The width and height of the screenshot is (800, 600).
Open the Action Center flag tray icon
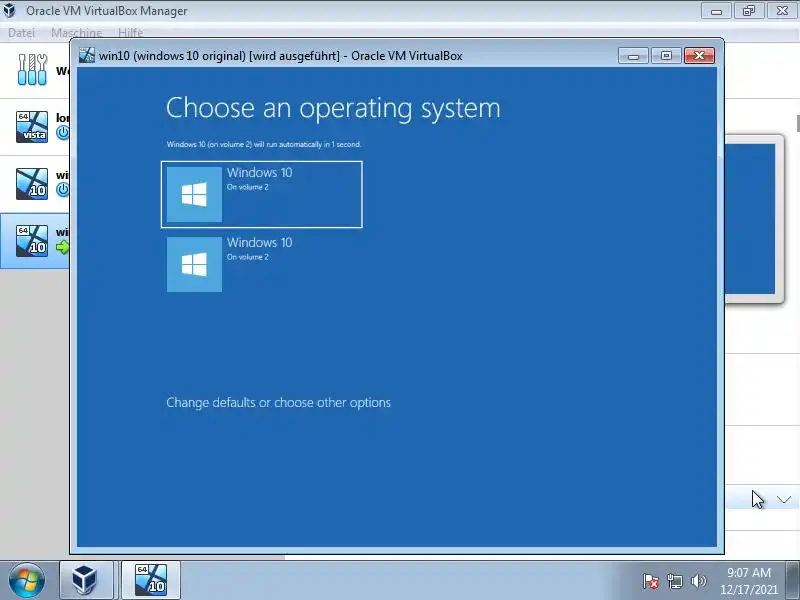click(x=651, y=581)
